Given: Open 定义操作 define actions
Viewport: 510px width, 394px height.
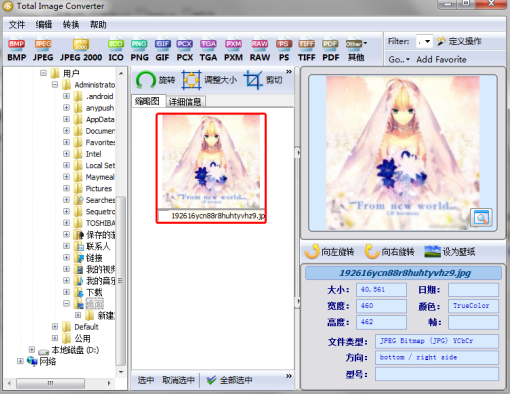Looking at the screenshot, I should [459, 41].
